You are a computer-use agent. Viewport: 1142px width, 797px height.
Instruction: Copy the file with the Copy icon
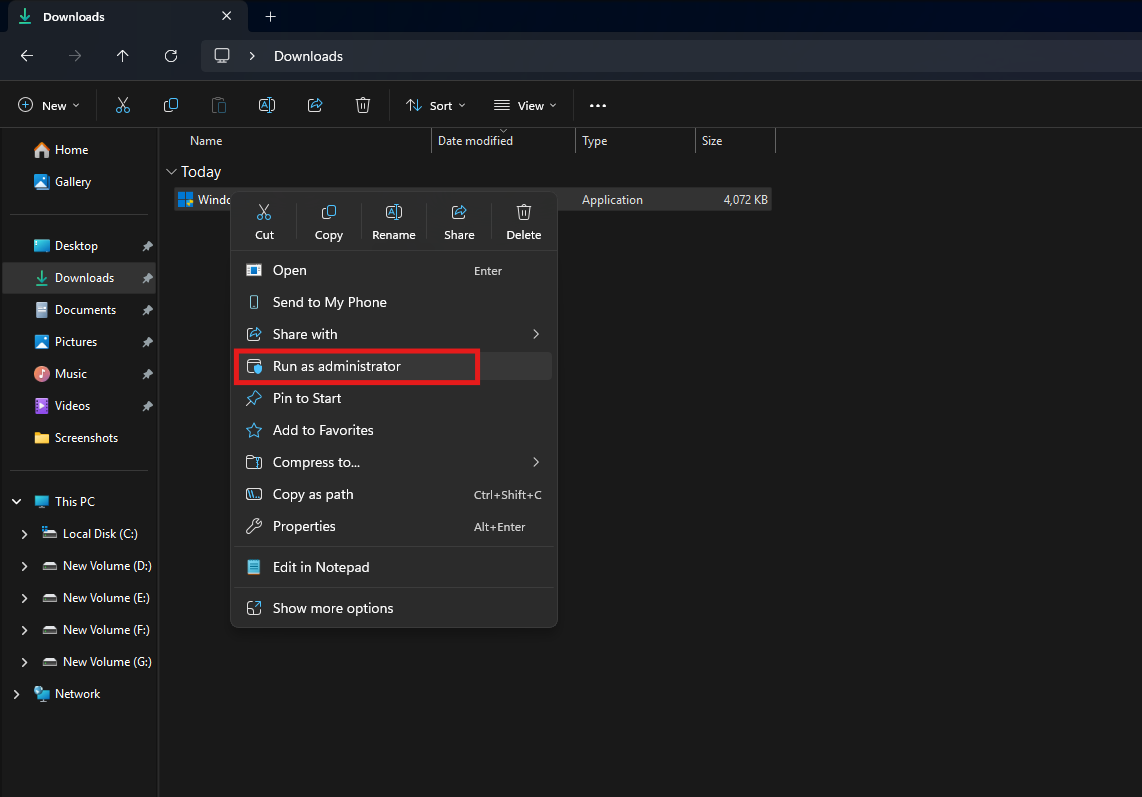click(171, 105)
